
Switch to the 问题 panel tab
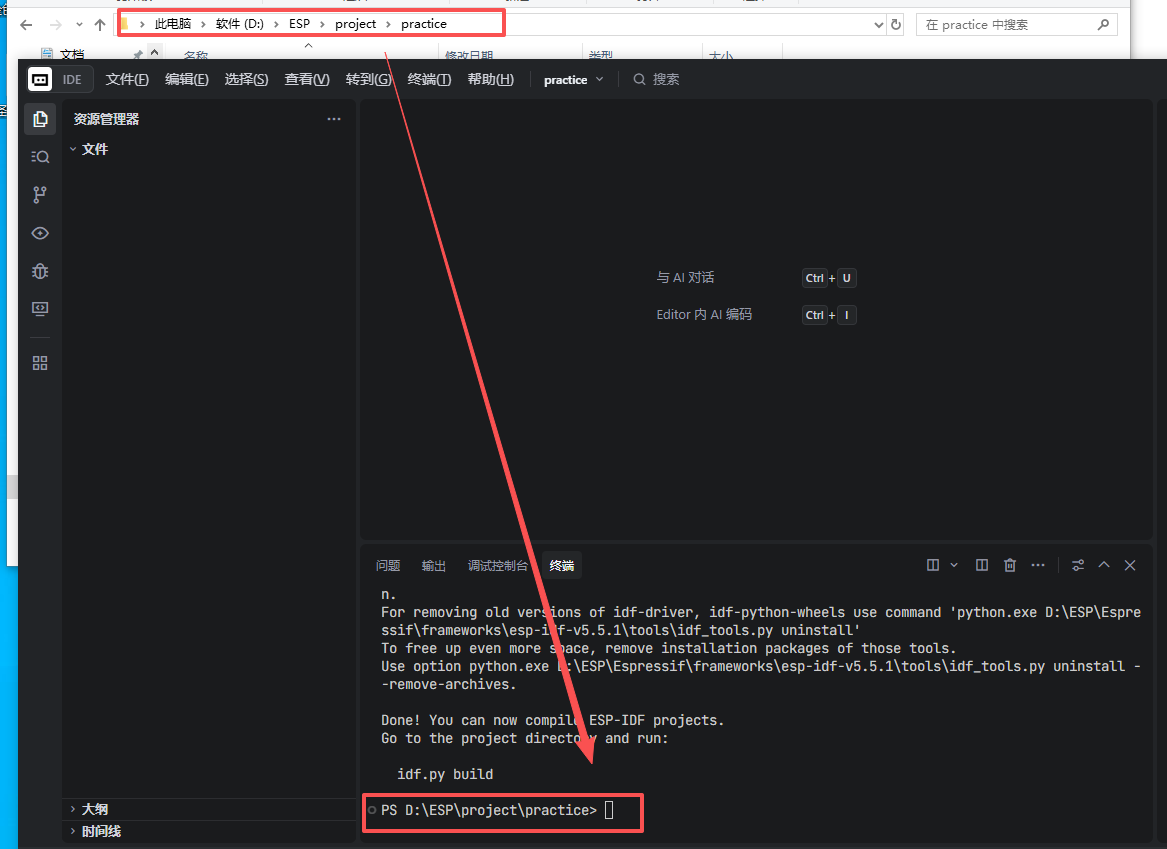[x=388, y=566]
